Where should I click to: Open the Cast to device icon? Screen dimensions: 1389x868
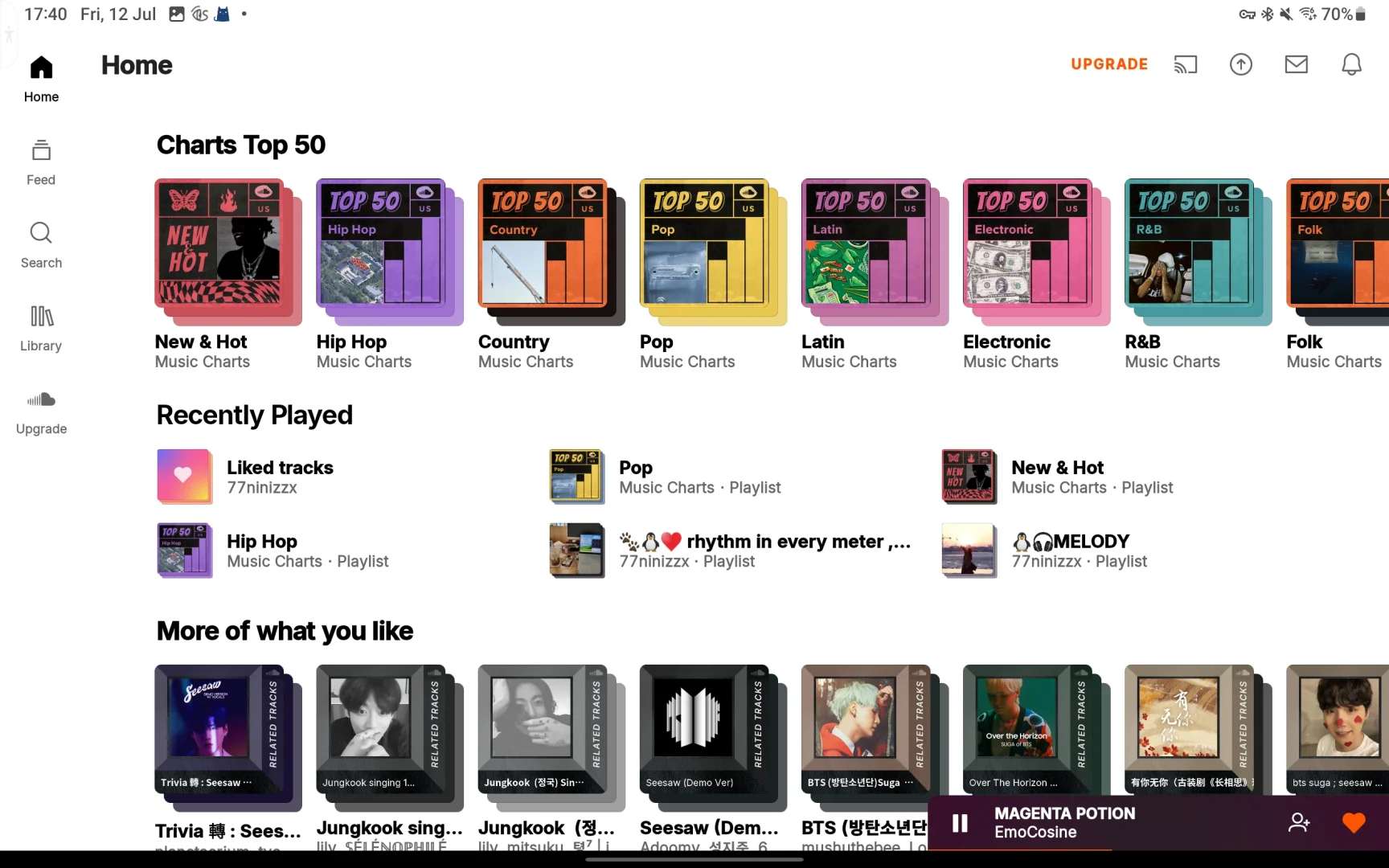tap(1186, 64)
